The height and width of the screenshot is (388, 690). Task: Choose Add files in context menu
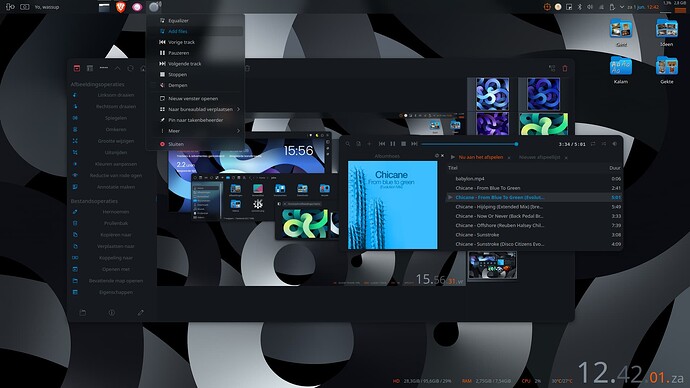(195, 31)
